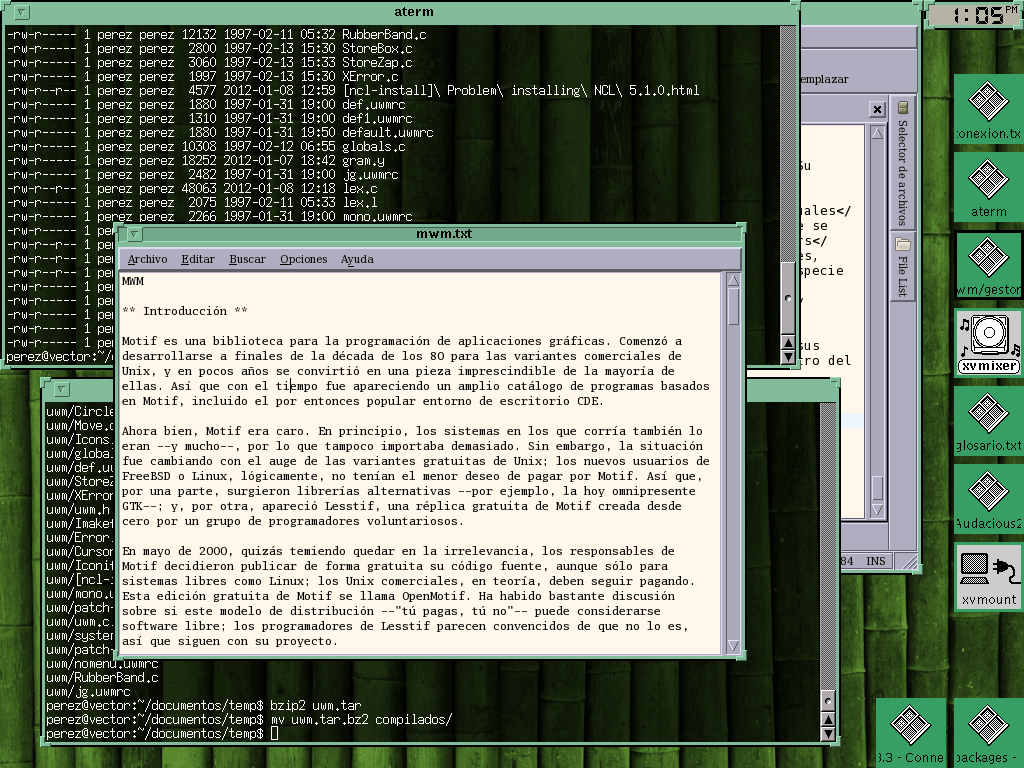
Task: Click gram.y in the file listing
Action: point(363,161)
